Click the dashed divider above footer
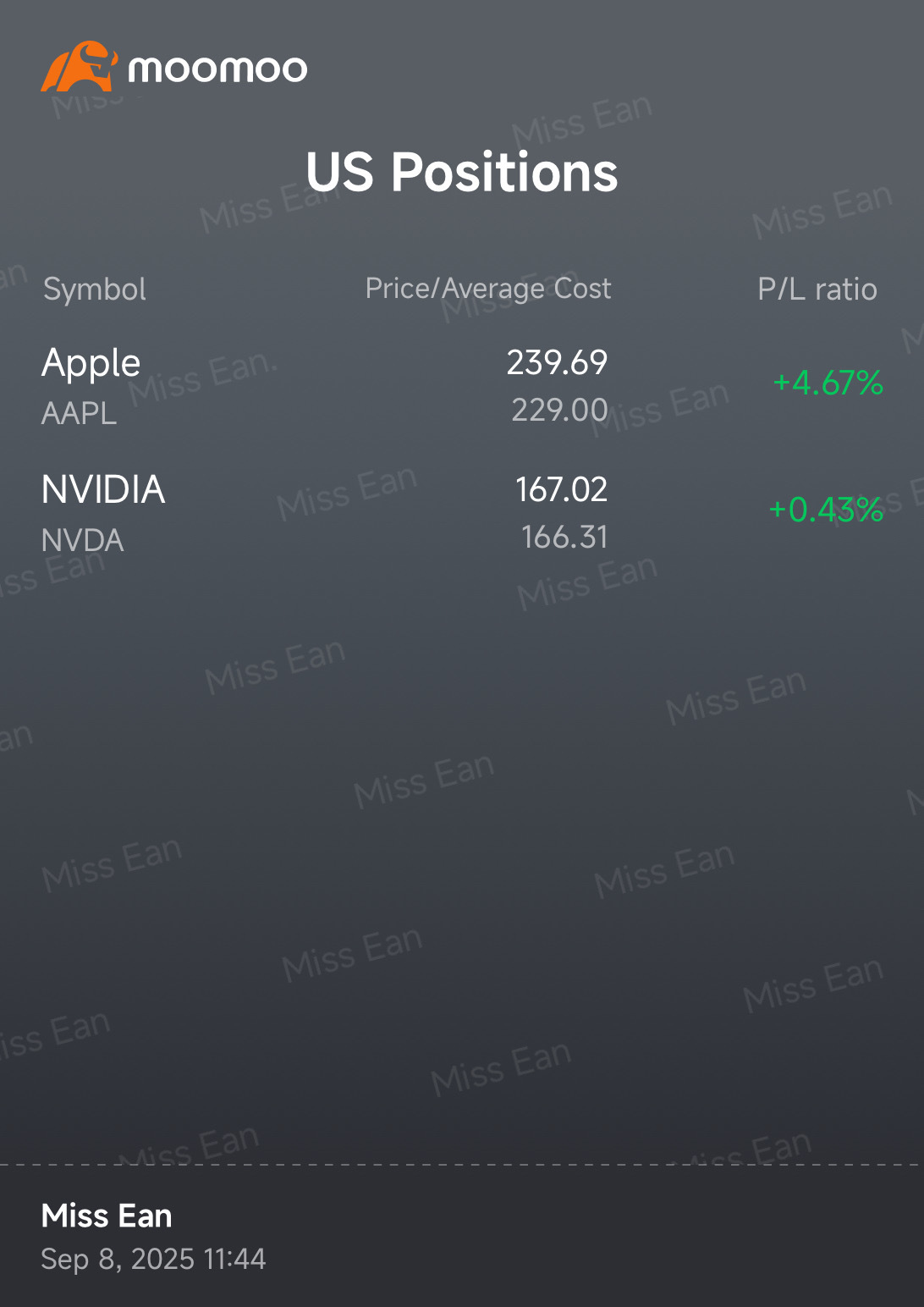Screen dimensions: 924x1307 [462, 1165]
